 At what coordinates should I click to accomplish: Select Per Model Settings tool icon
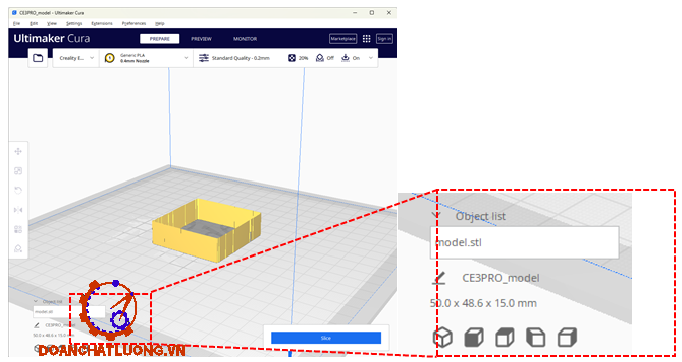(x=18, y=229)
